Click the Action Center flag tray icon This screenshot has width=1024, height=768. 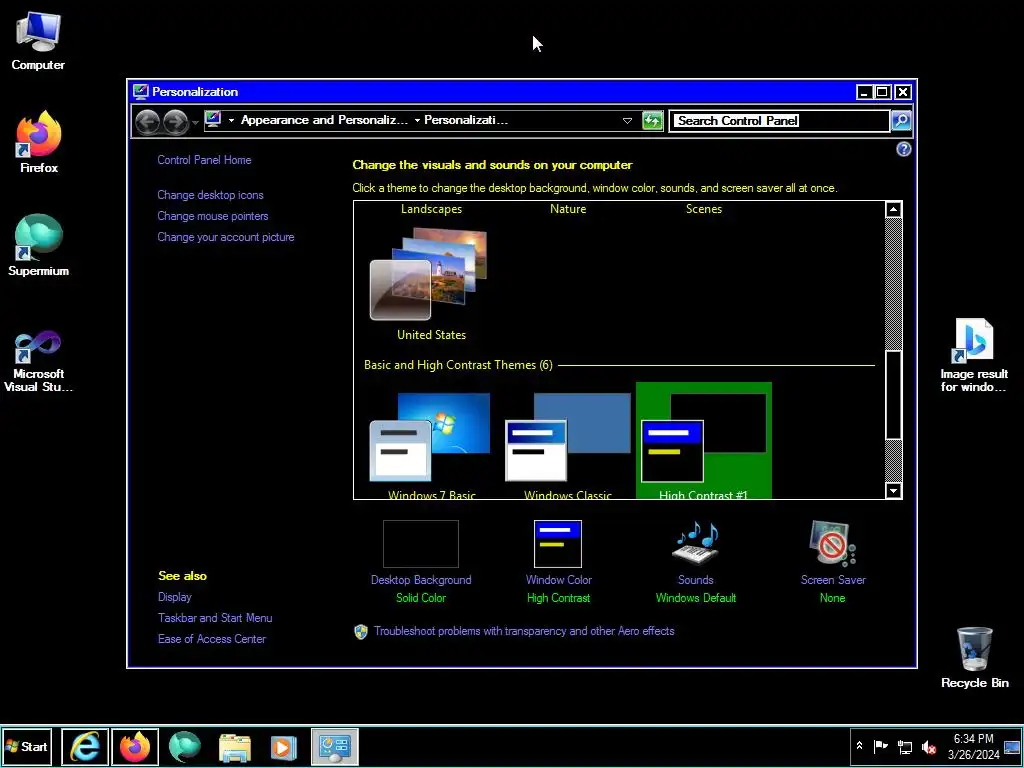click(x=881, y=746)
